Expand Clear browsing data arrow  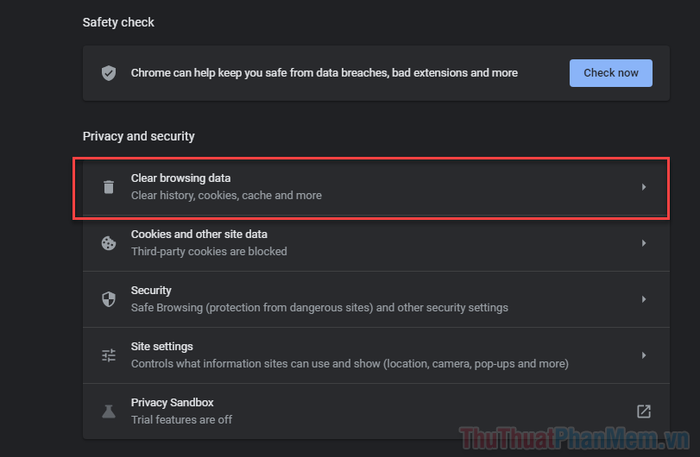(643, 187)
